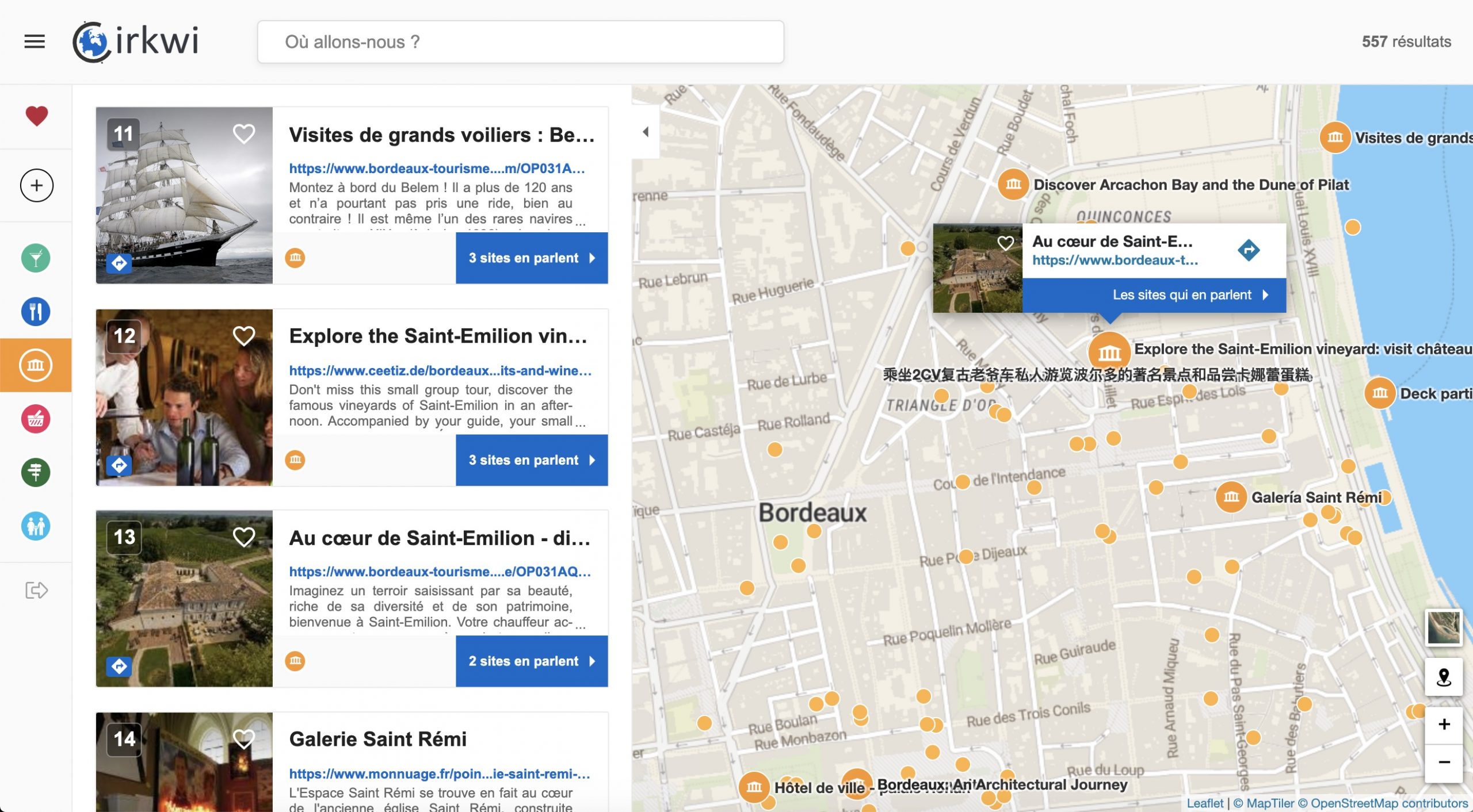Open the château aerial thumbnail, card 13
The height and width of the screenshot is (812, 1473).
pyautogui.click(x=184, y=599)
